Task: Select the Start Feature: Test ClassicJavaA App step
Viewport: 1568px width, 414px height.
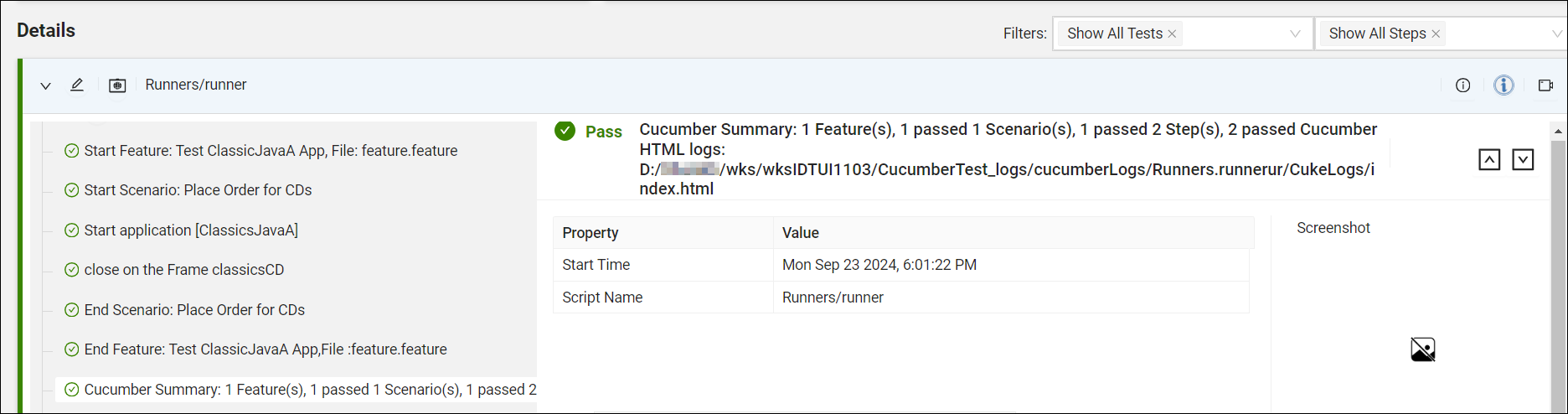Action: (271, 151)
